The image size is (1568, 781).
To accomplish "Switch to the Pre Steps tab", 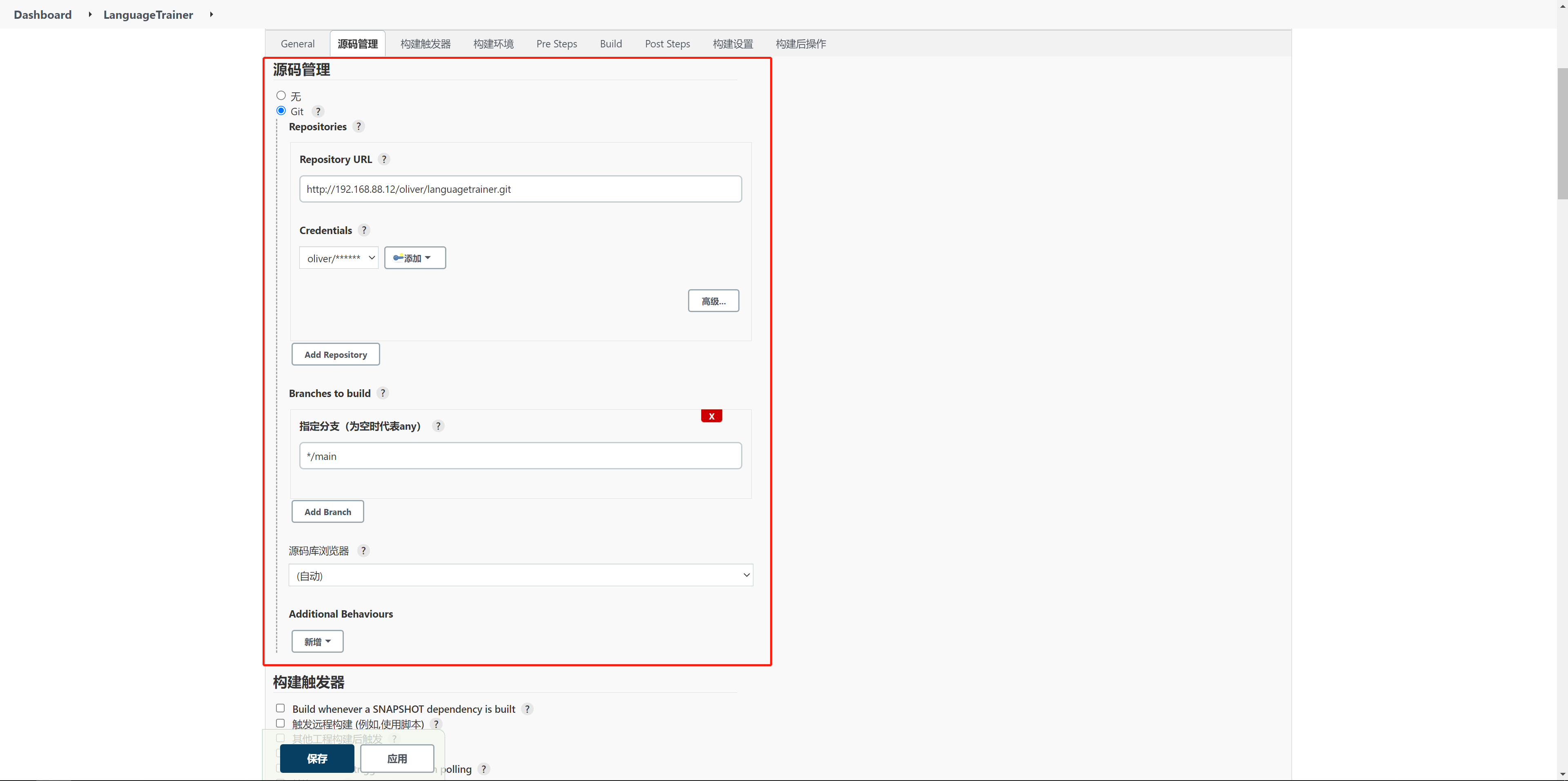I will coord(557,44).
